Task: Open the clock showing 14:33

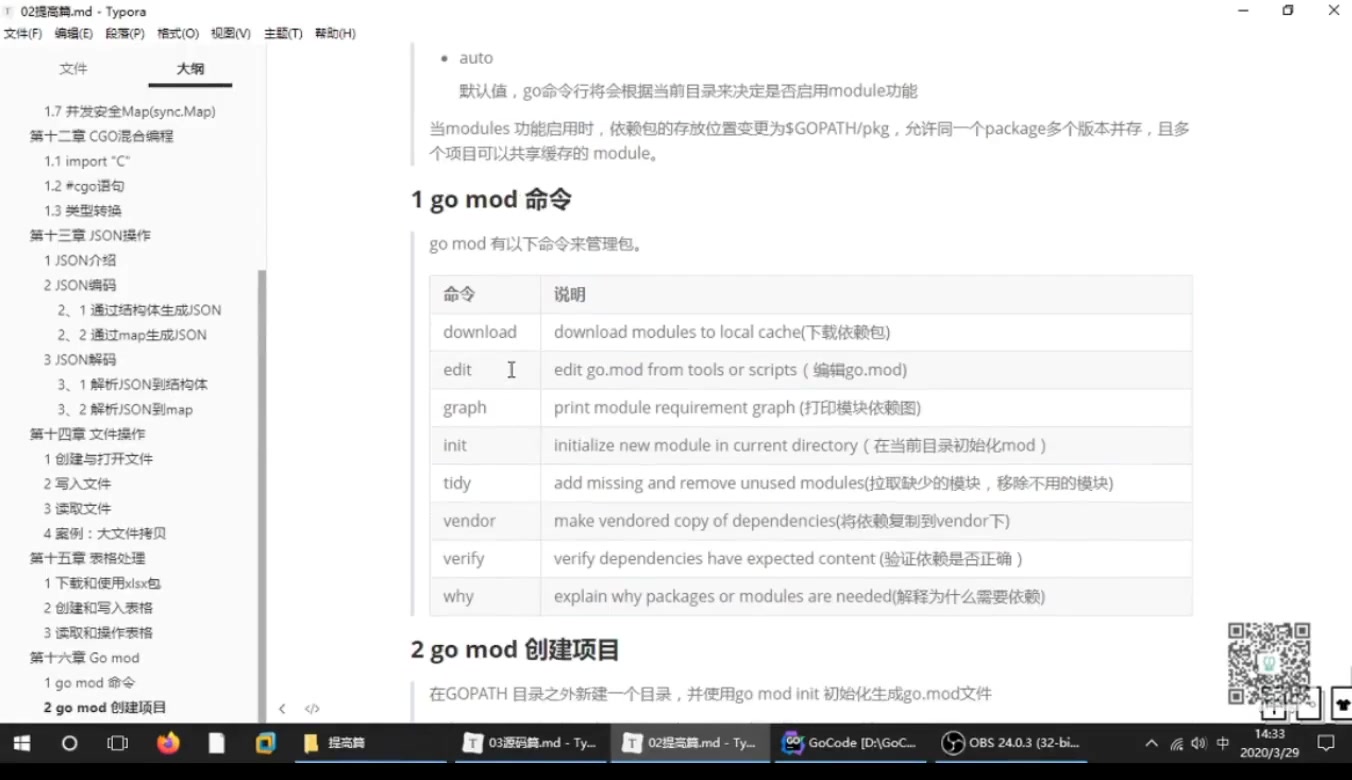Action: point(1269,743)
